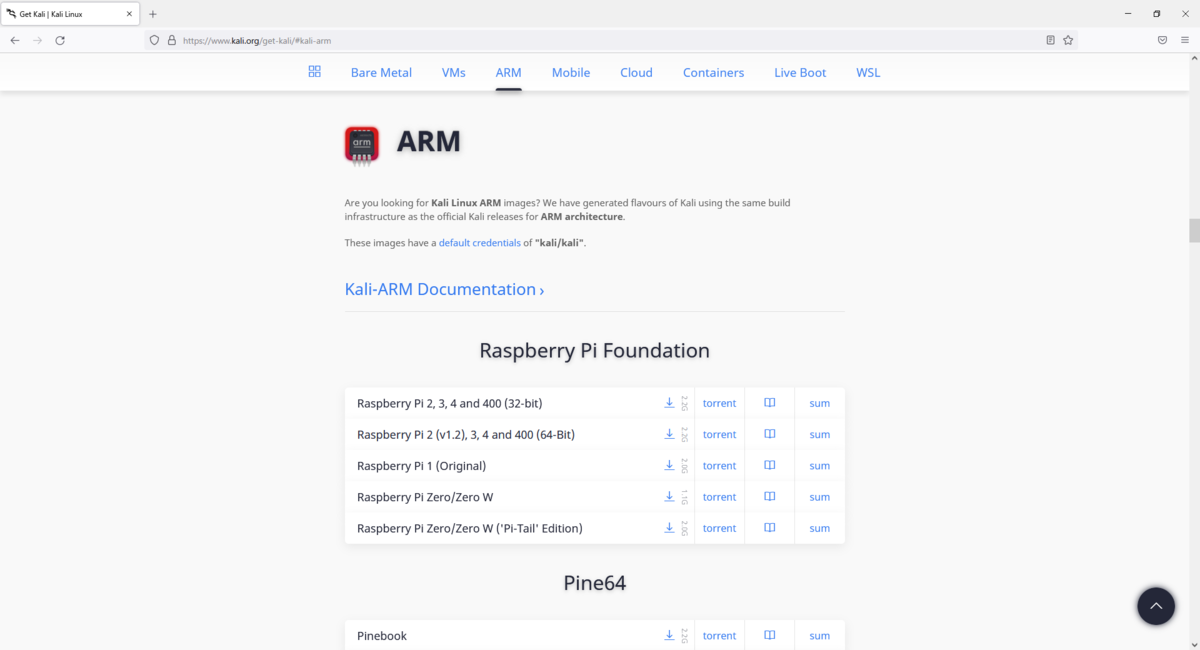The height and width of the screenshot is (650, 1200).
Task: Open Save to Pocket icon
Action: click(1162, 40)
